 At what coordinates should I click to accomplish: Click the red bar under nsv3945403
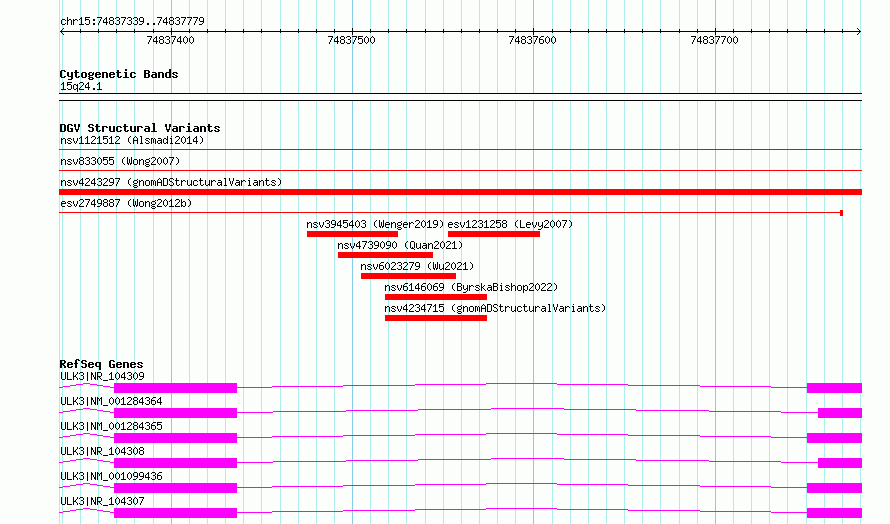352,234
